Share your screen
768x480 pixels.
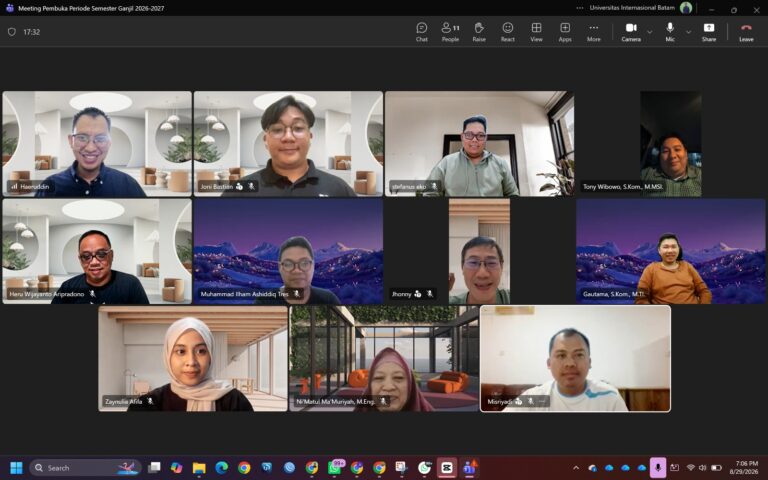point(709,32)
